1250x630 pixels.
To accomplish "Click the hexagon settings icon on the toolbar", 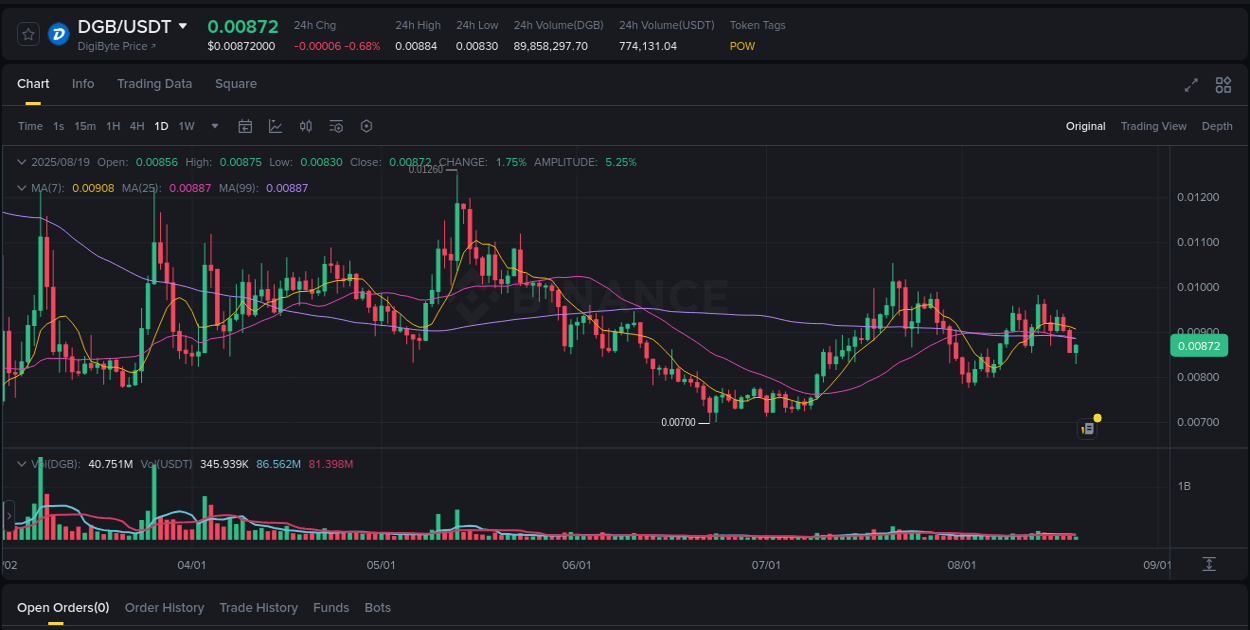I will [366, 126].
